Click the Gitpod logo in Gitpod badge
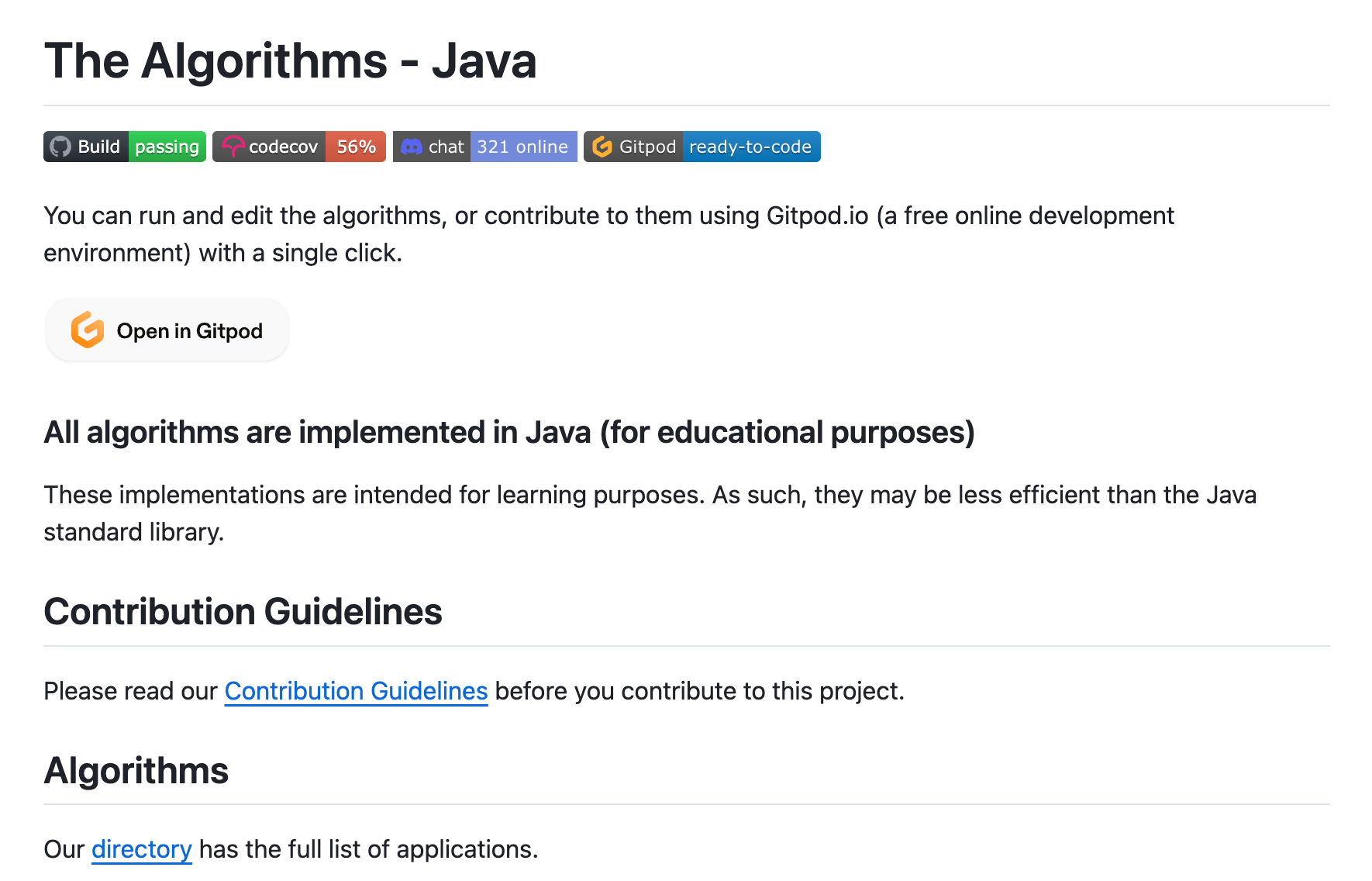This screenshot has height=881, width=1372. tap(602, 147)
